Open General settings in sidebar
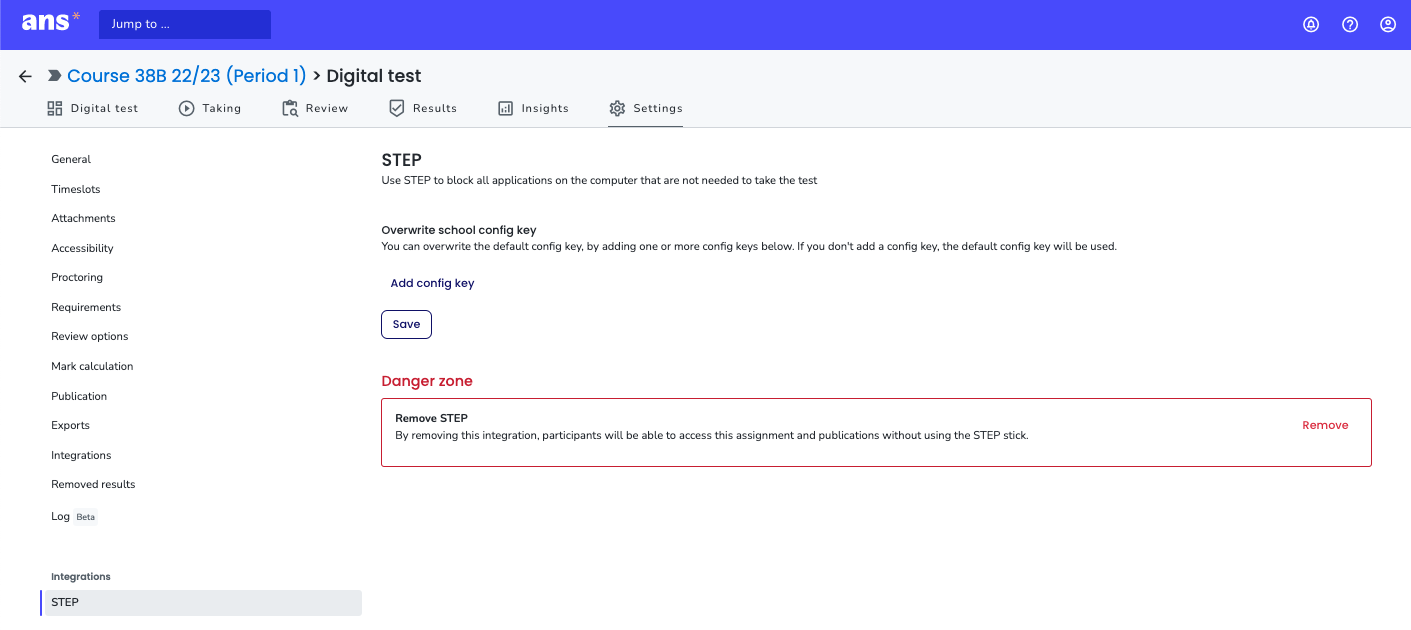The height and width of the screenshot is (630, 1411). pos(71,159)
